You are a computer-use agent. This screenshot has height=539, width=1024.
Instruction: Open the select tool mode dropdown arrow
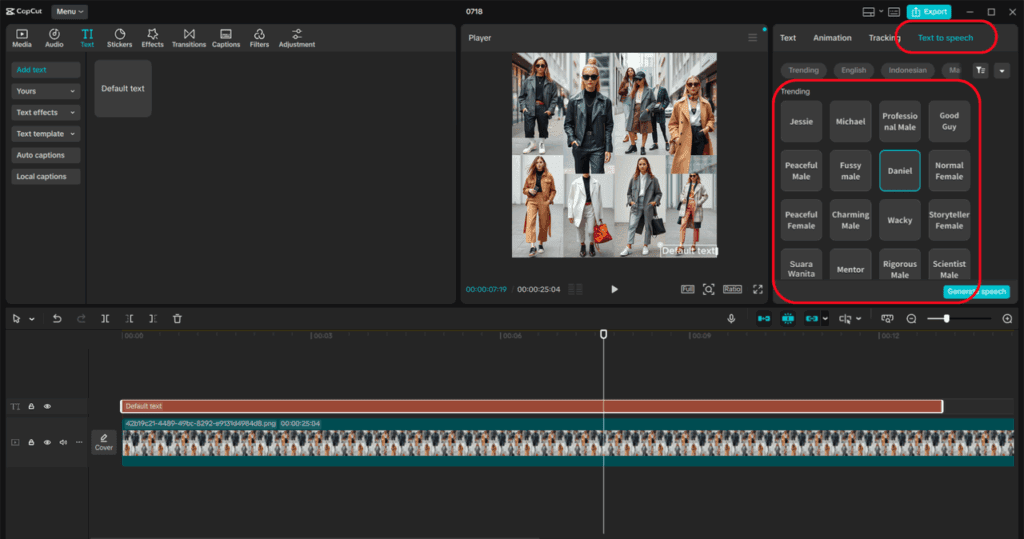click(x=31, y=319)
